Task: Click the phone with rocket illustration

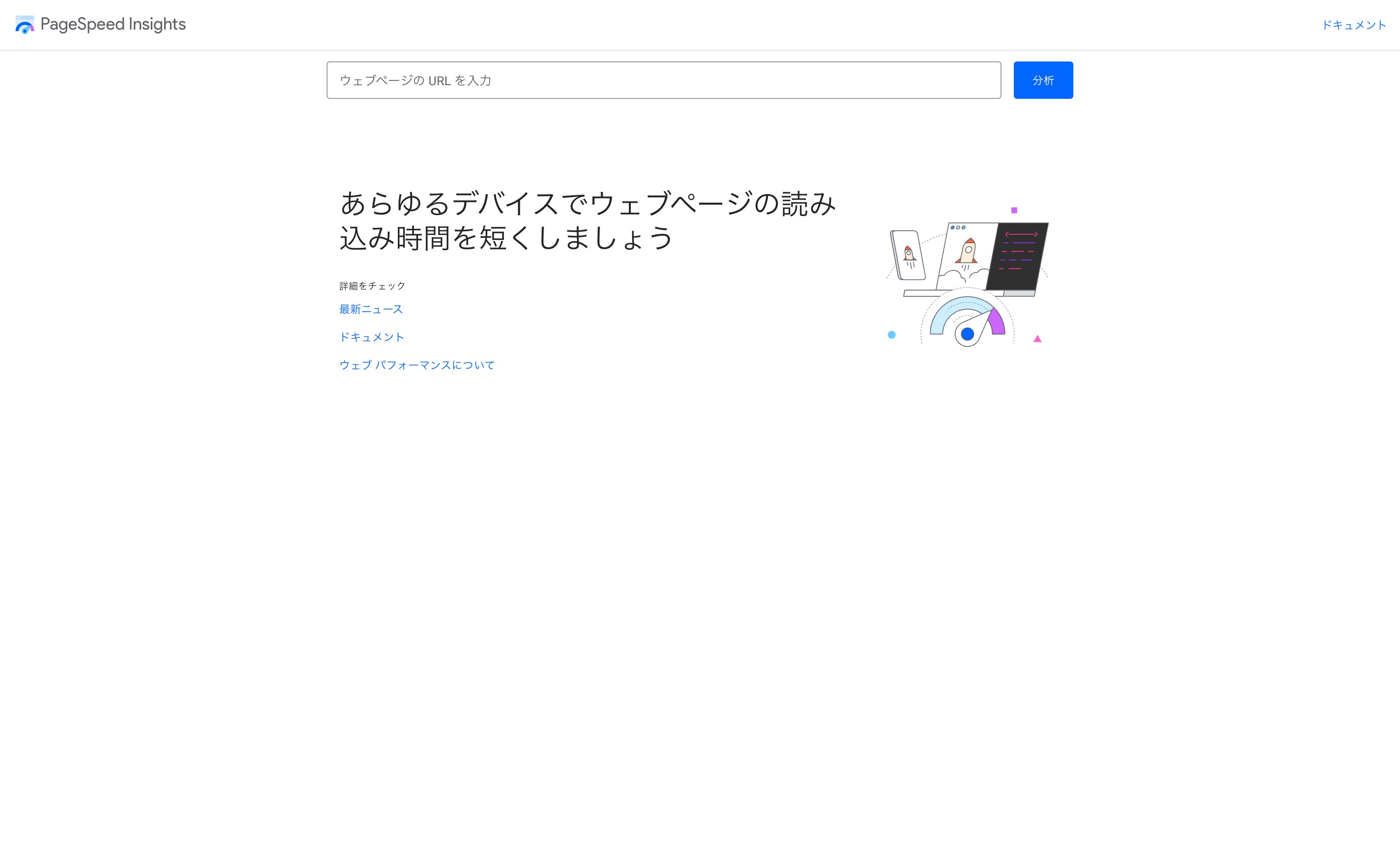Action: [908, 255]
